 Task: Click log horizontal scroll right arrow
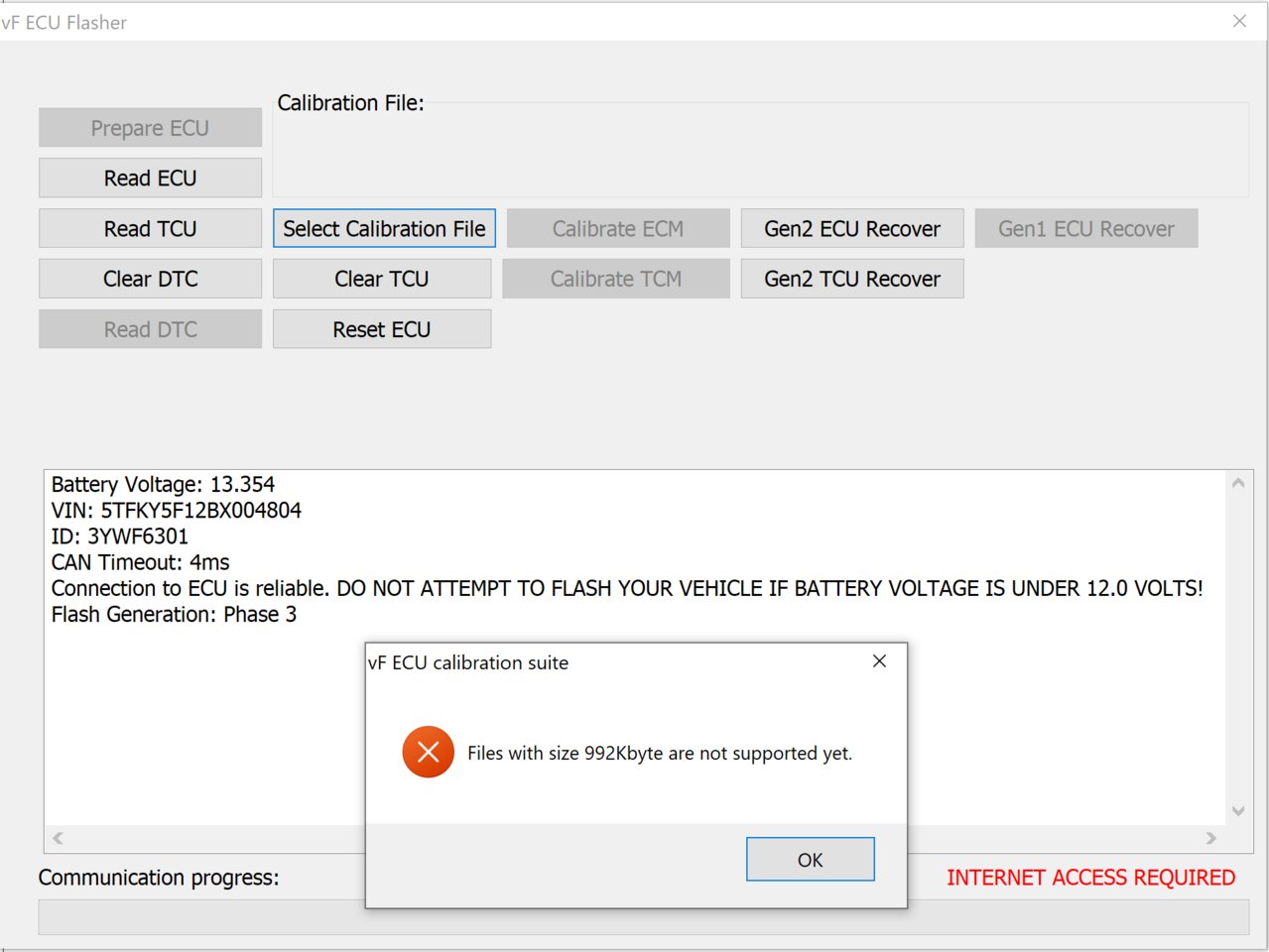pyautogui.click(x=1210, y=838)
